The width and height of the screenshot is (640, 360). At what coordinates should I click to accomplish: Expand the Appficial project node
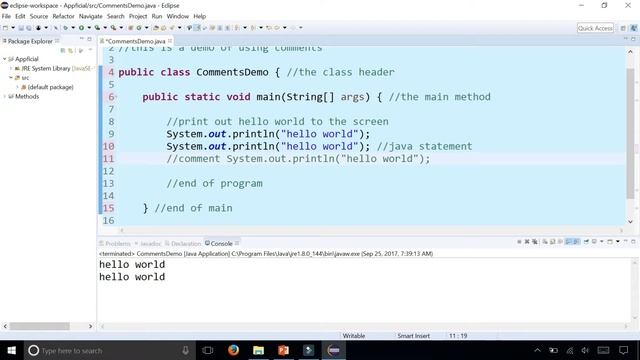pos(4,59)
